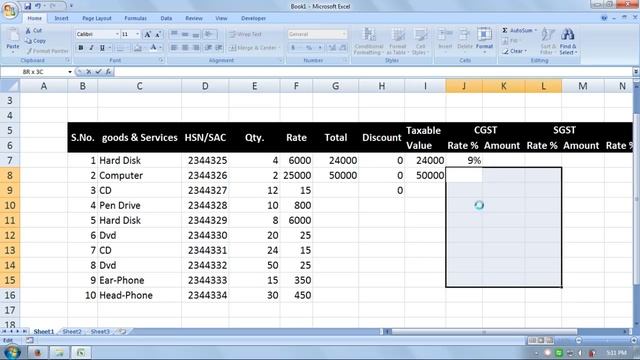
Task: Save workbook from Quick Access Toolbar
Action: [27, 6]
